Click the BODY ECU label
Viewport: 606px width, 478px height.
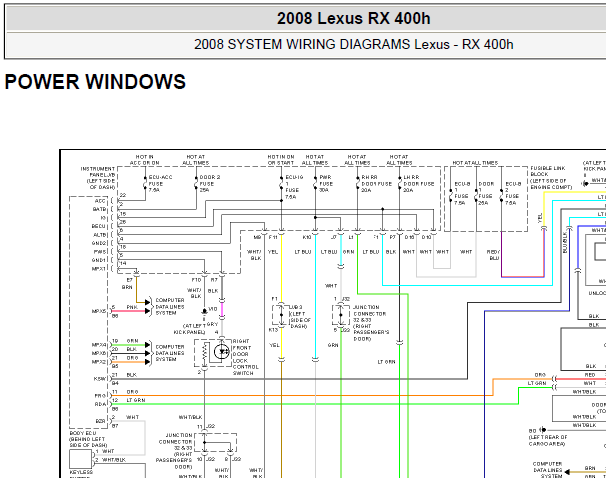pyautogui.click(x=88, y=439)
